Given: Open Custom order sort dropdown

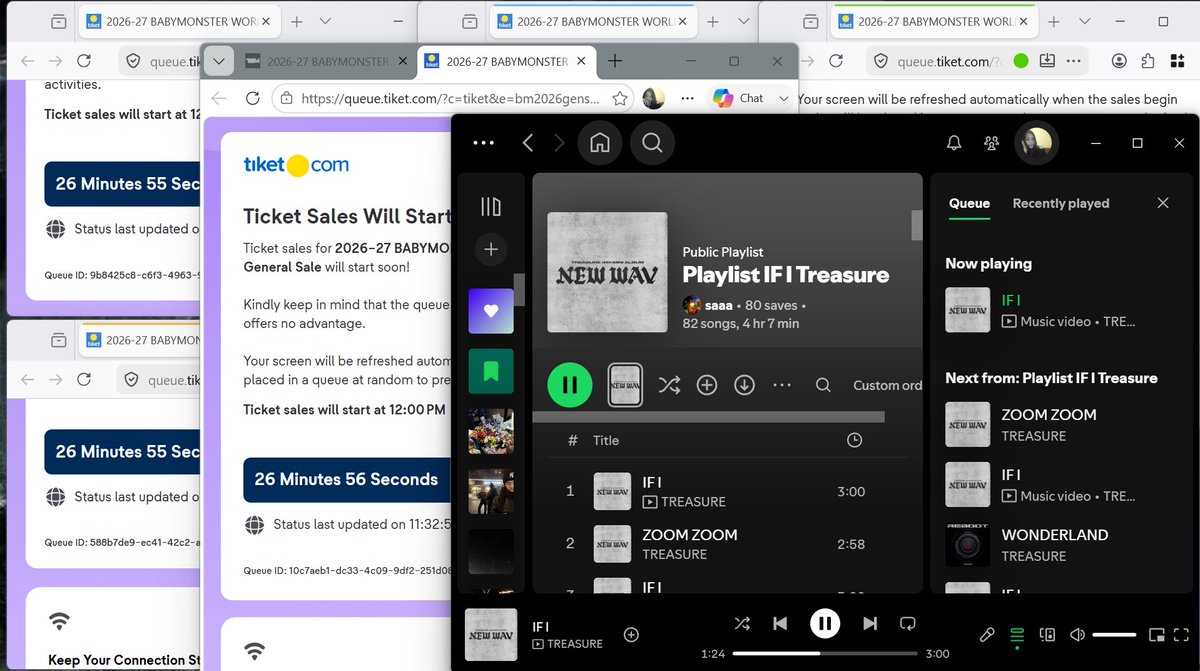Looking at the screenshot, I should (x=887, y=385).
